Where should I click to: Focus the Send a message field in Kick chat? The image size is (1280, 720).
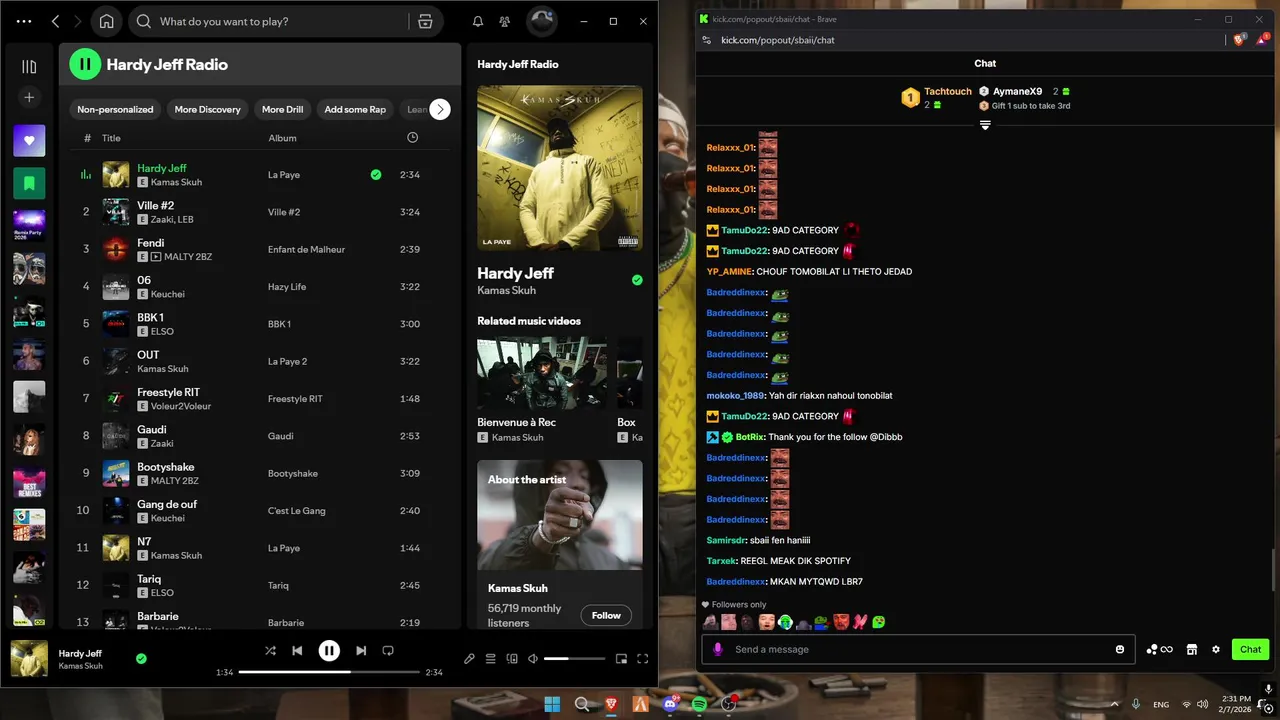pos(918,649)
